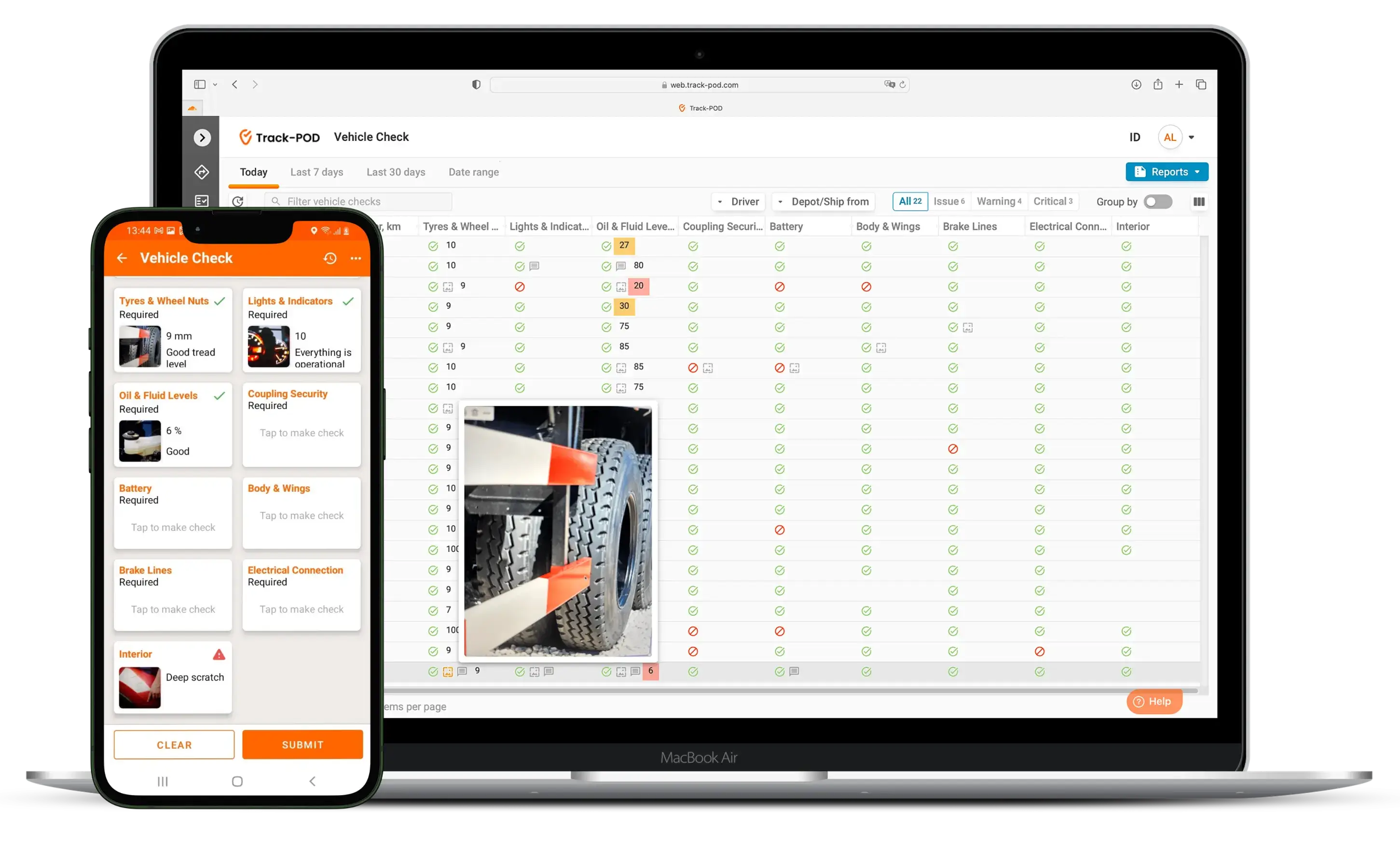The width and height of the screenshot is (1400, 852).
Task: Select the Driver dropdown filter
Action: coord(735,201)
